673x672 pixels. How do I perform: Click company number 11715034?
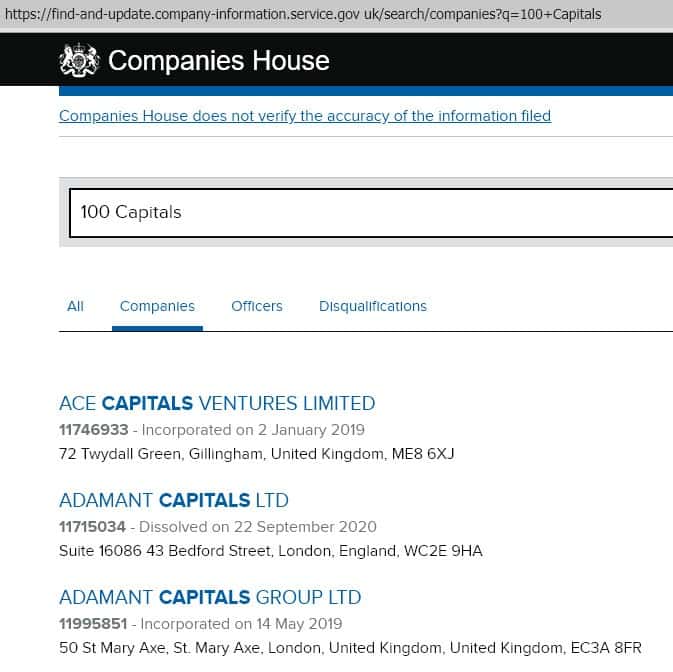click(93, 526)
